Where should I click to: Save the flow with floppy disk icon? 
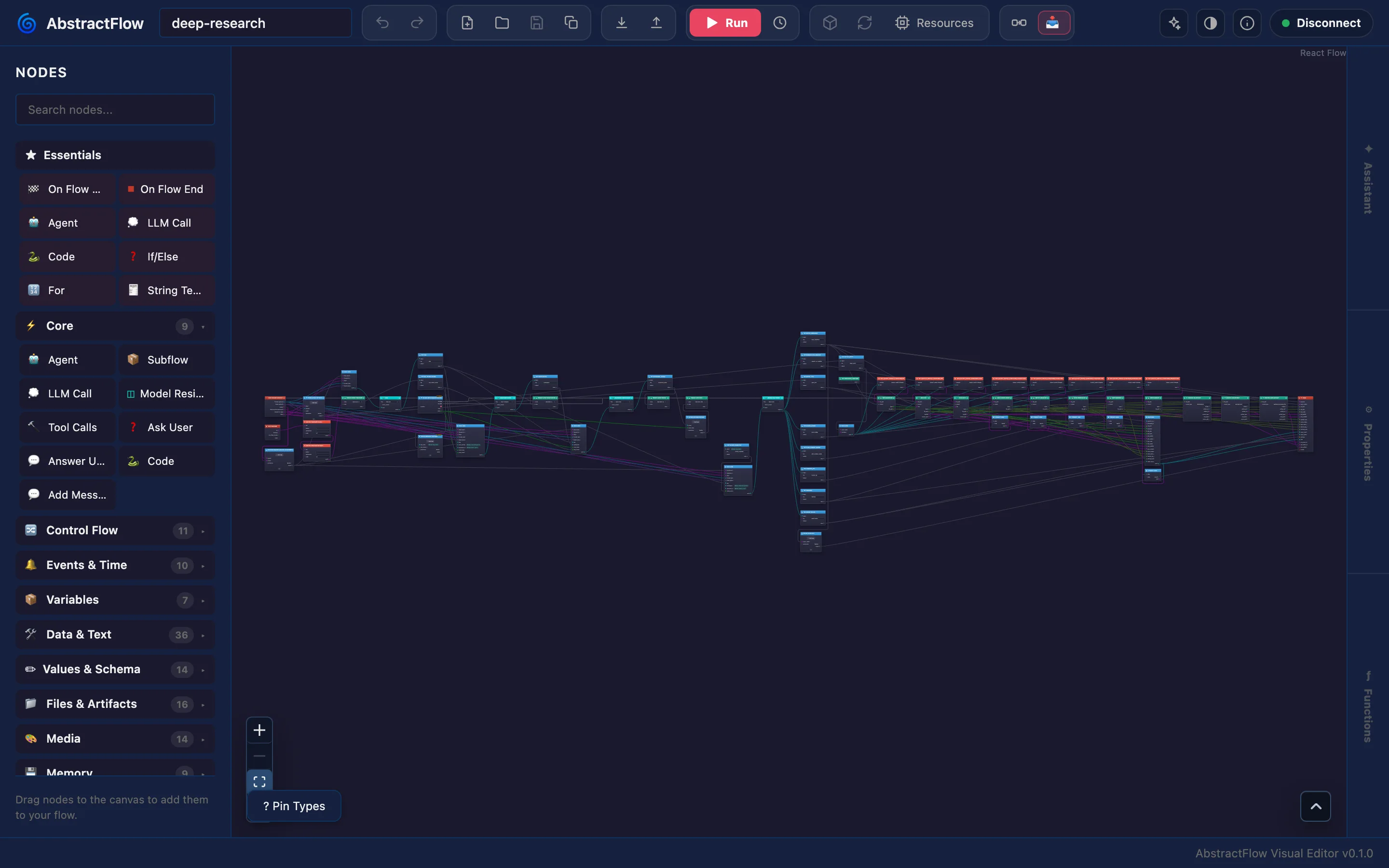point(536,23)
